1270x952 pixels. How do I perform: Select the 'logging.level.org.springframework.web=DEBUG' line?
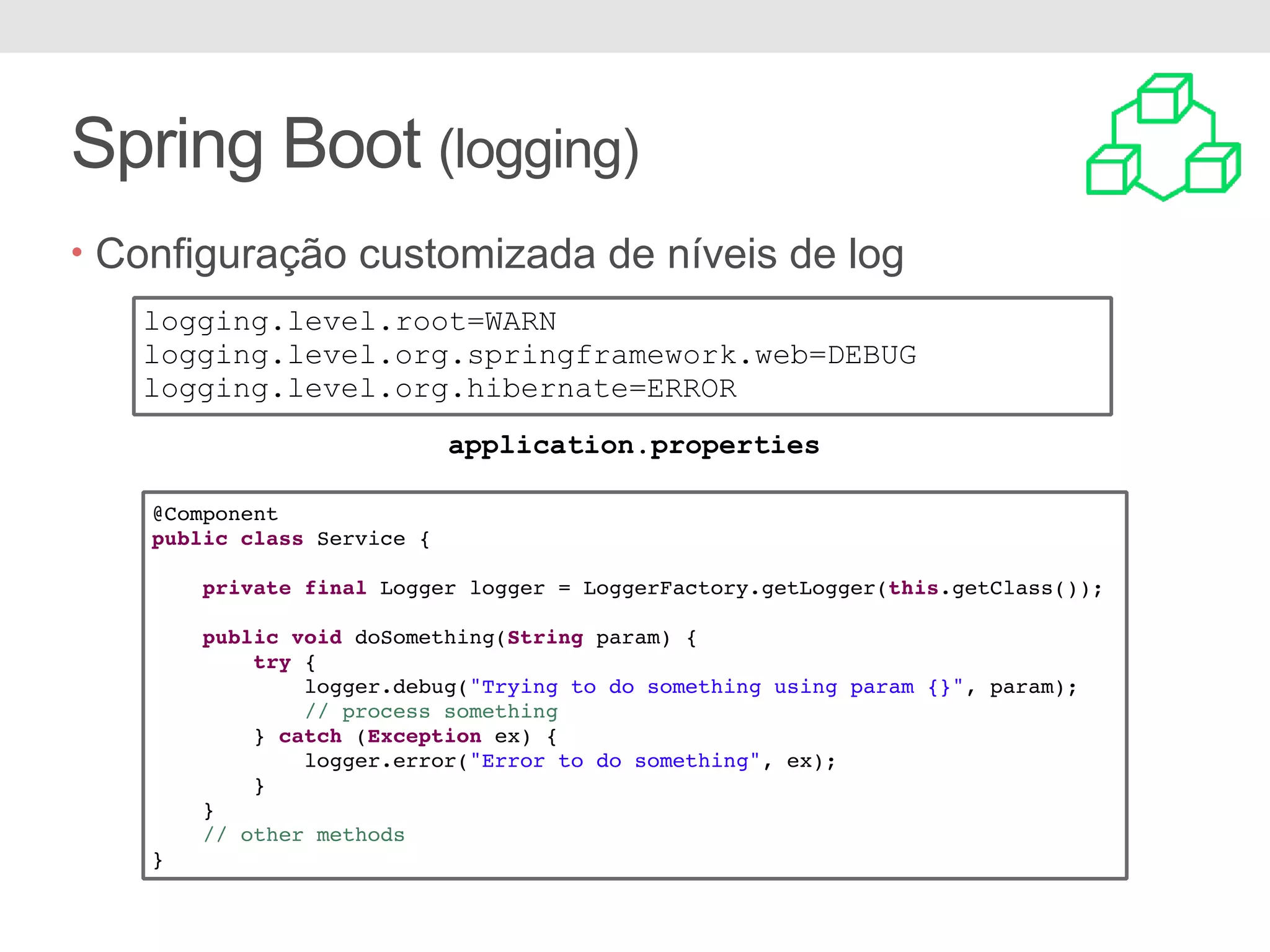click(530, 356)
